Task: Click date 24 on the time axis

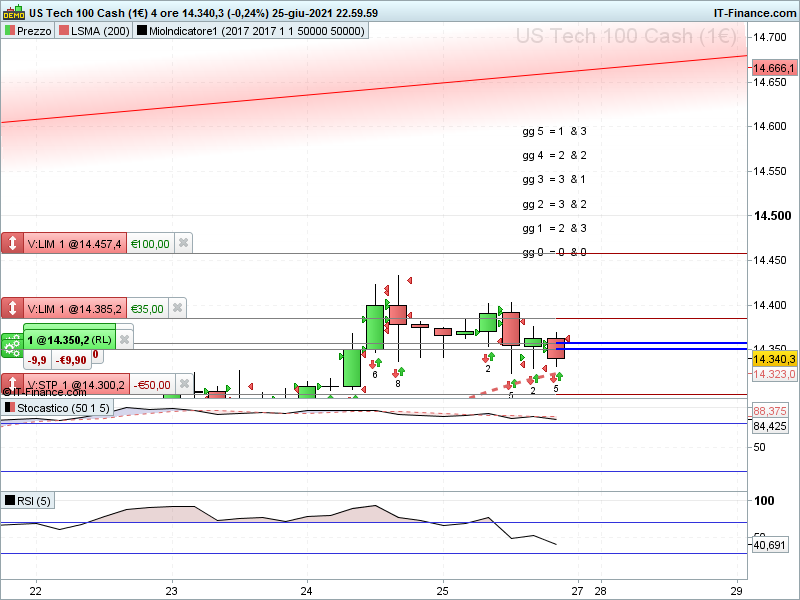Action: [x=306, y=591]
